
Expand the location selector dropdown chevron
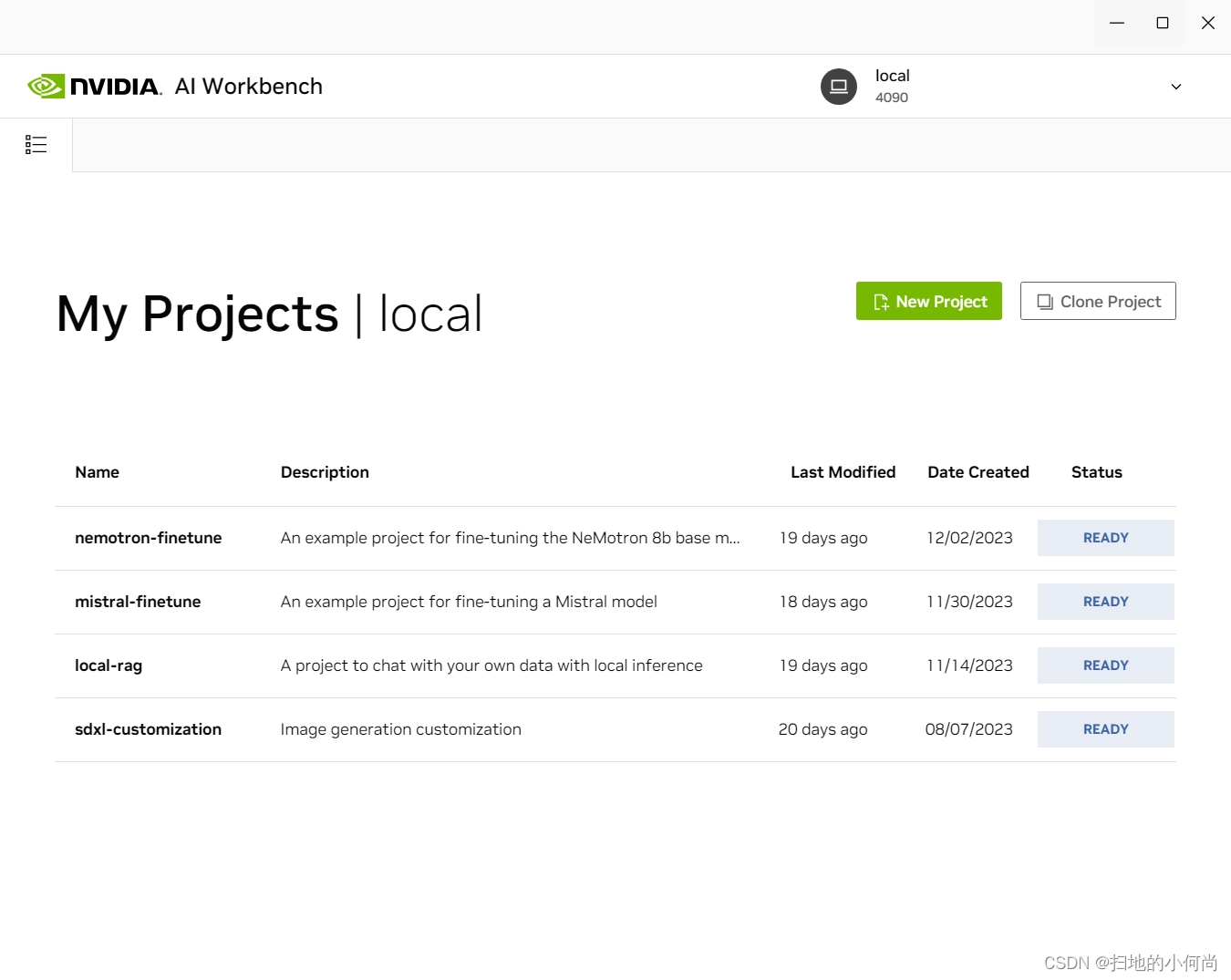click(x=1175, y=86)
